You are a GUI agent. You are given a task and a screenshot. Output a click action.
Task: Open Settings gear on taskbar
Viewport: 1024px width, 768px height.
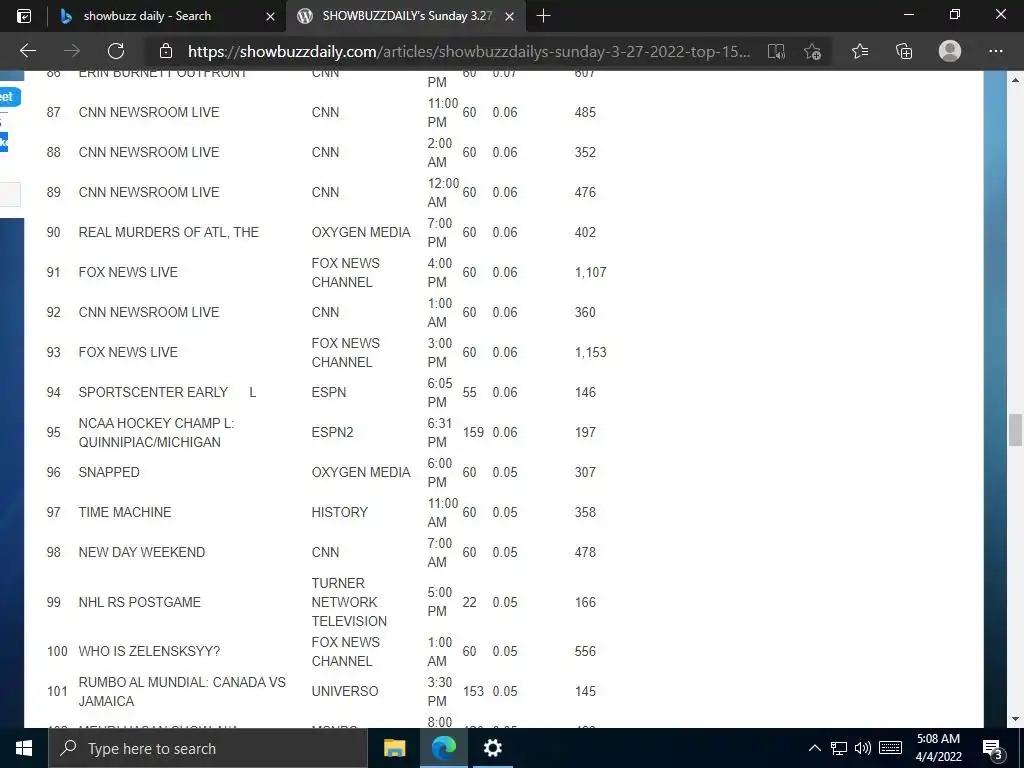492,748
